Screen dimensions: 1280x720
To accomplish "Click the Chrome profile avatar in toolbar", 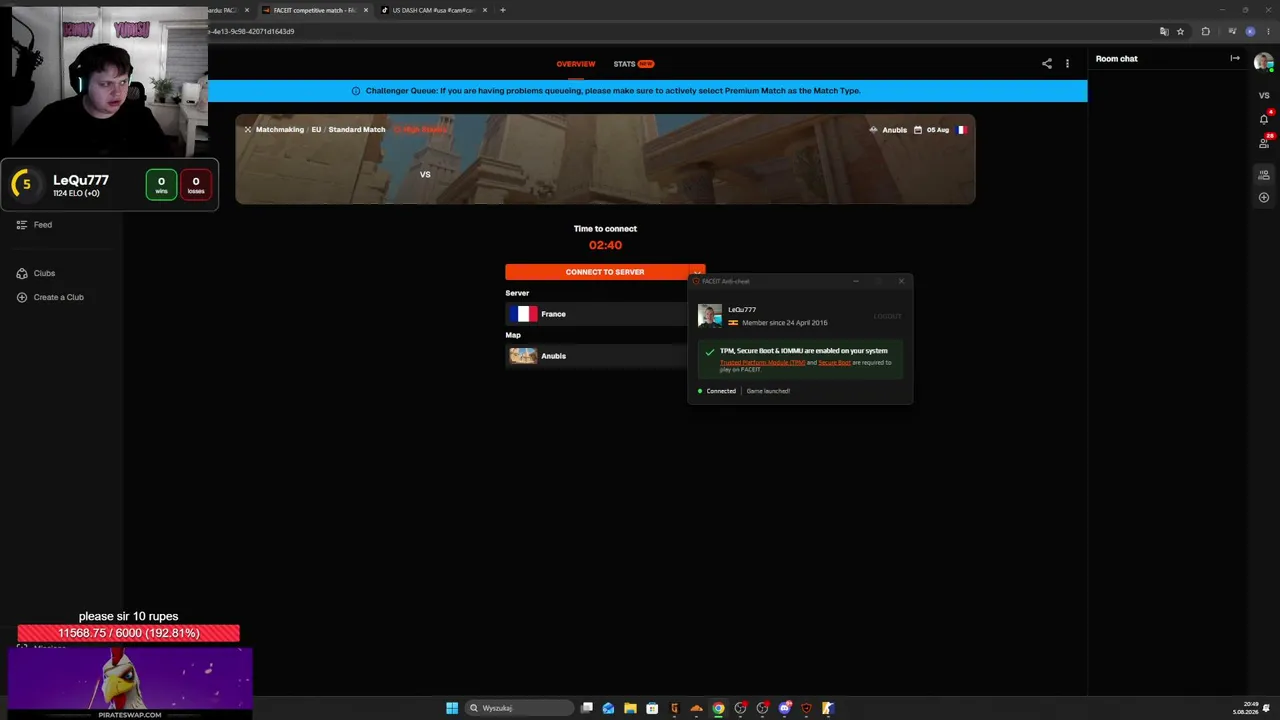I will coord(1250,31).
